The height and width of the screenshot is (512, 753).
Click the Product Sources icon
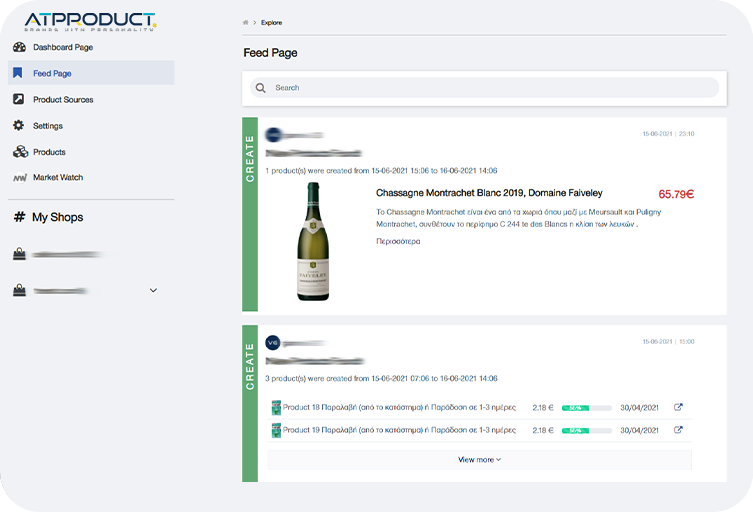(x=18, y=99)
